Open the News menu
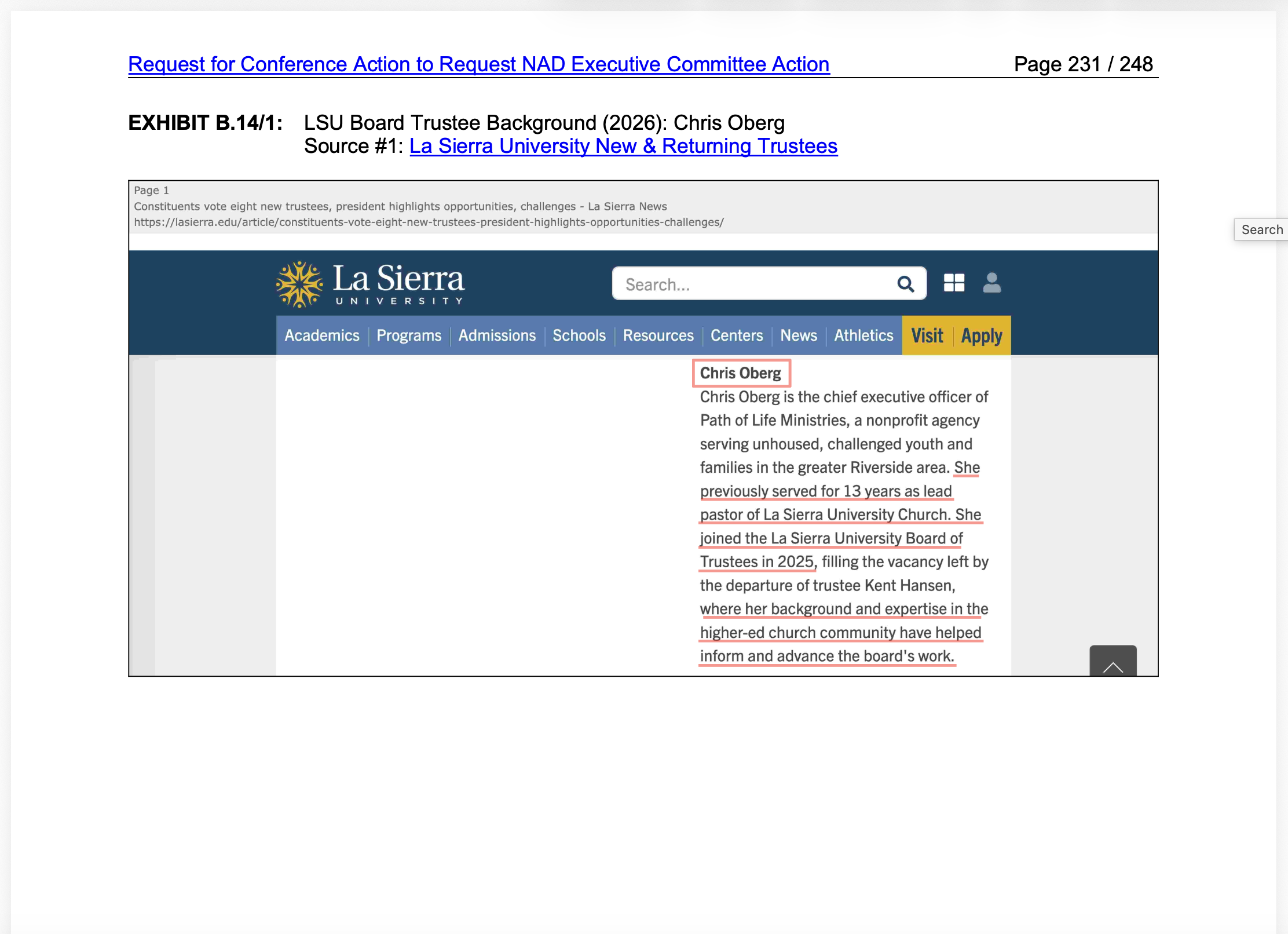This screenshot has width=1288, height=934. pyautogui.click(x=799, y=335)
